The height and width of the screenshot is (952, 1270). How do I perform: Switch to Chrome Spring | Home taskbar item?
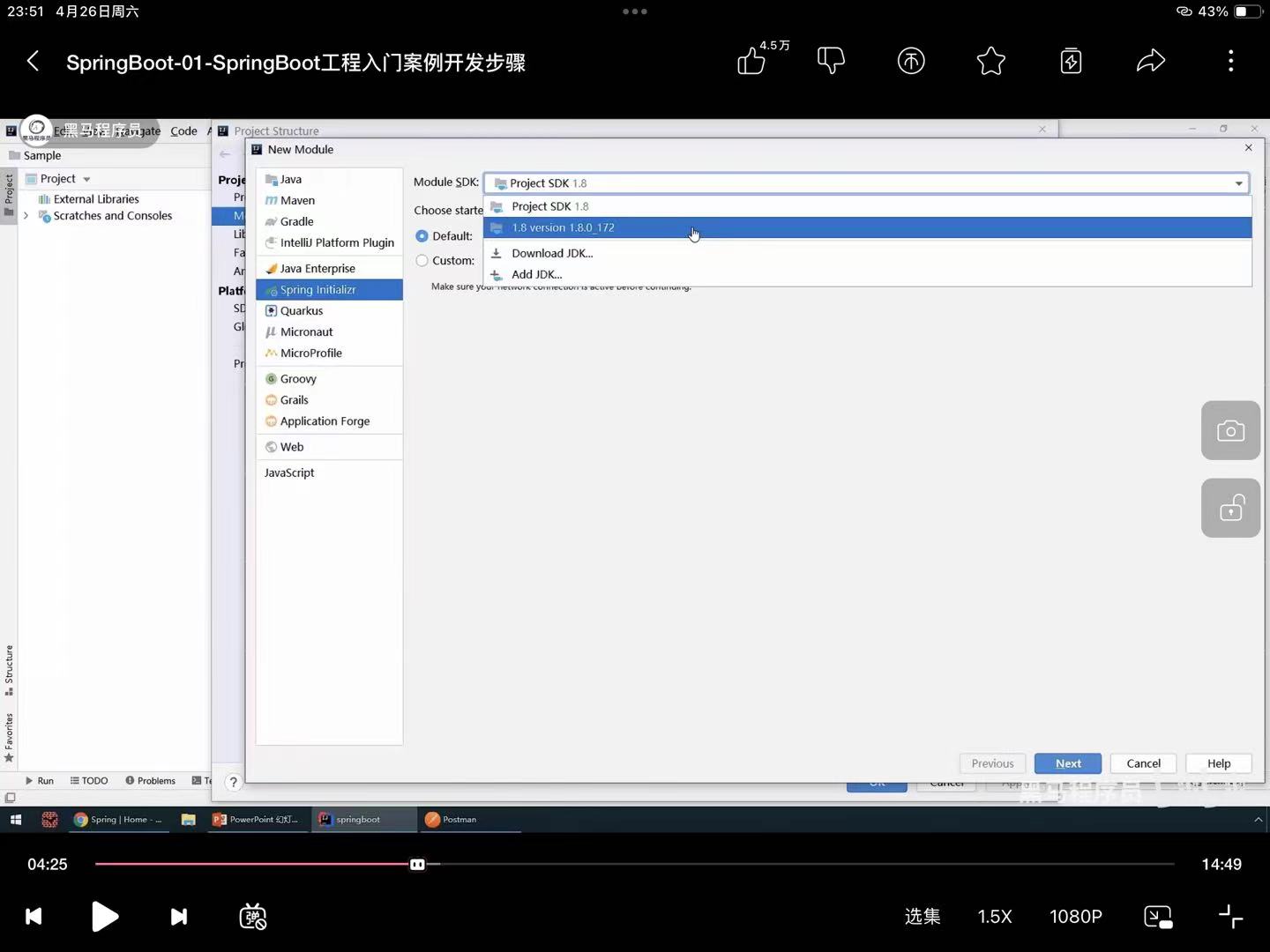119,820
